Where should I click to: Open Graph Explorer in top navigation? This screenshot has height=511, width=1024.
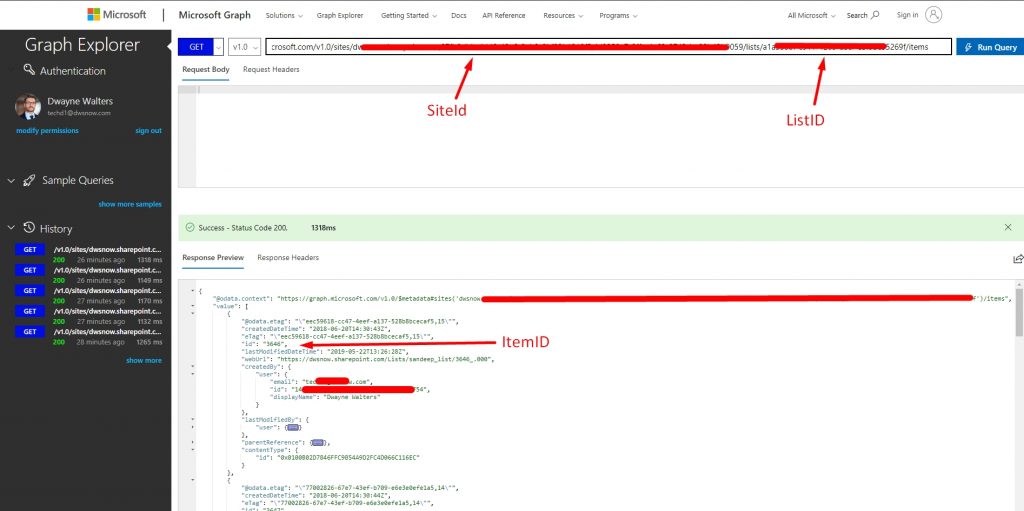point(340,15)
